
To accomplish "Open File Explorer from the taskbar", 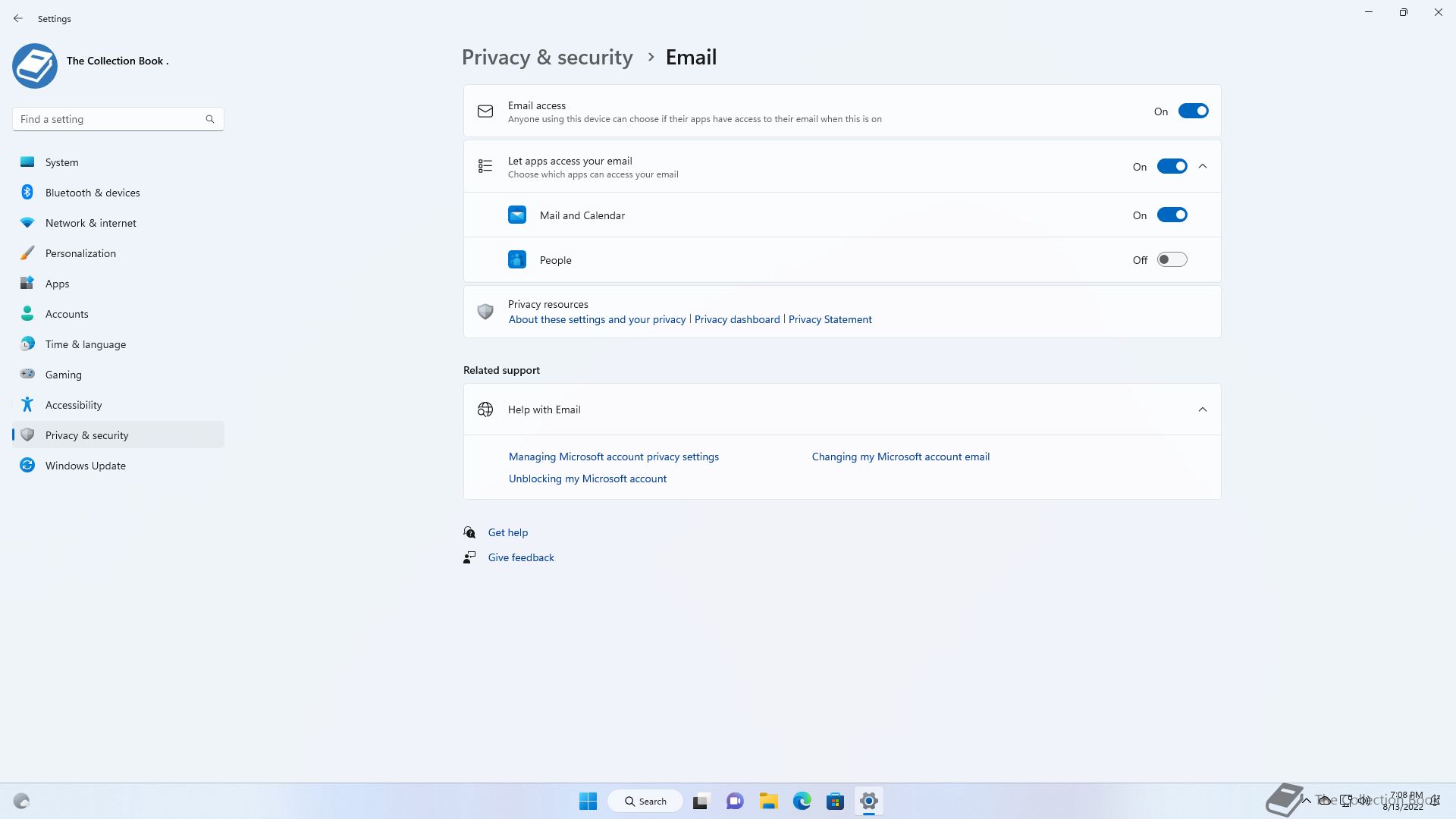I will [768, 801].
